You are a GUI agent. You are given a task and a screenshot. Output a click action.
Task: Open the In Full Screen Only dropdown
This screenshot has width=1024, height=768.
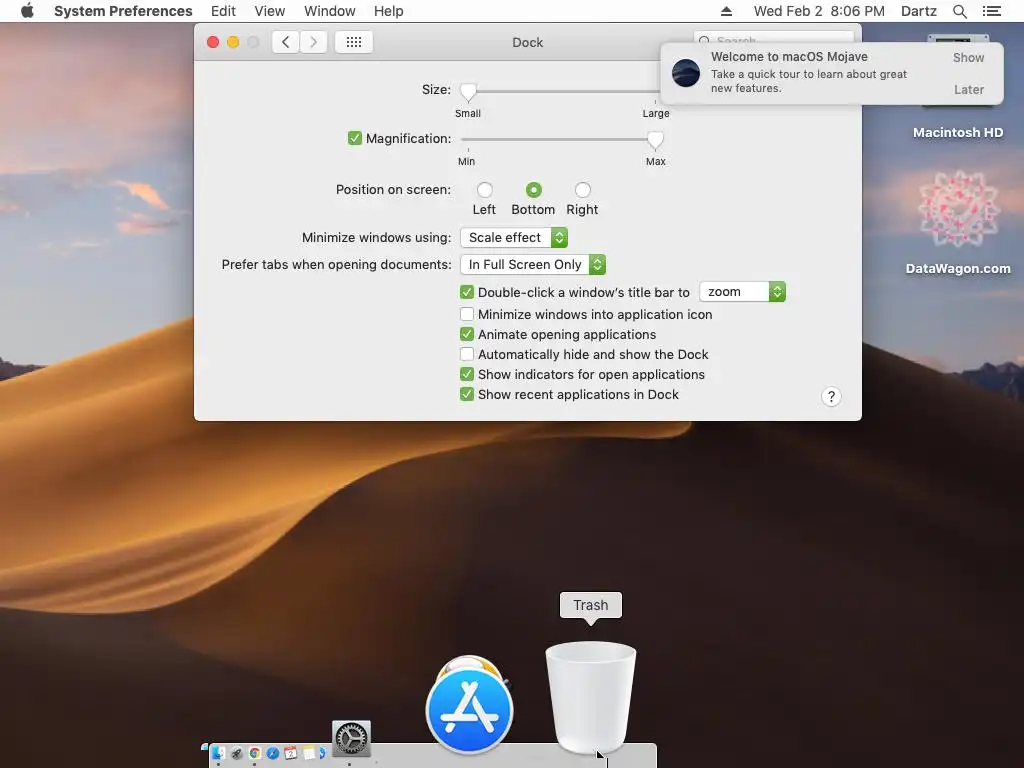533,264
